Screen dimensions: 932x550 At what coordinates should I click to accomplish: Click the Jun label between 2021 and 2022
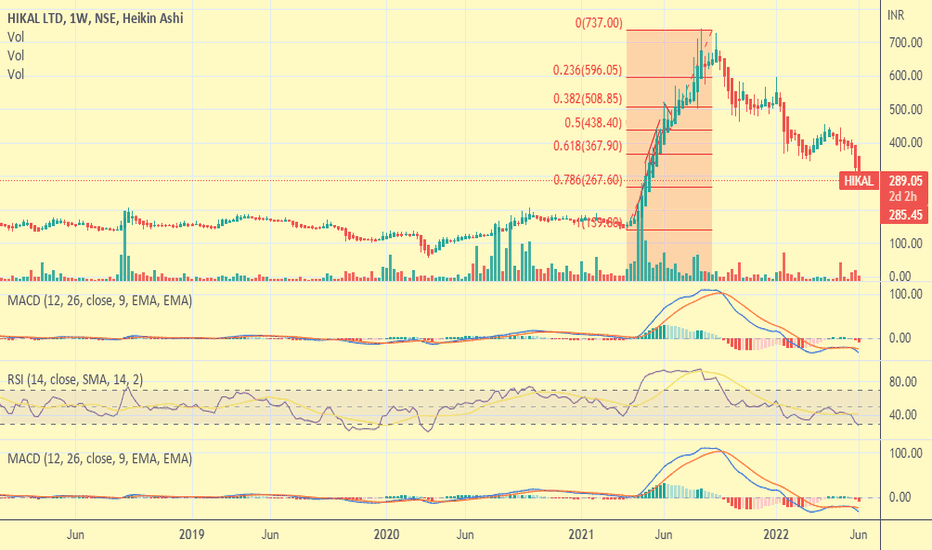[663, 535]
